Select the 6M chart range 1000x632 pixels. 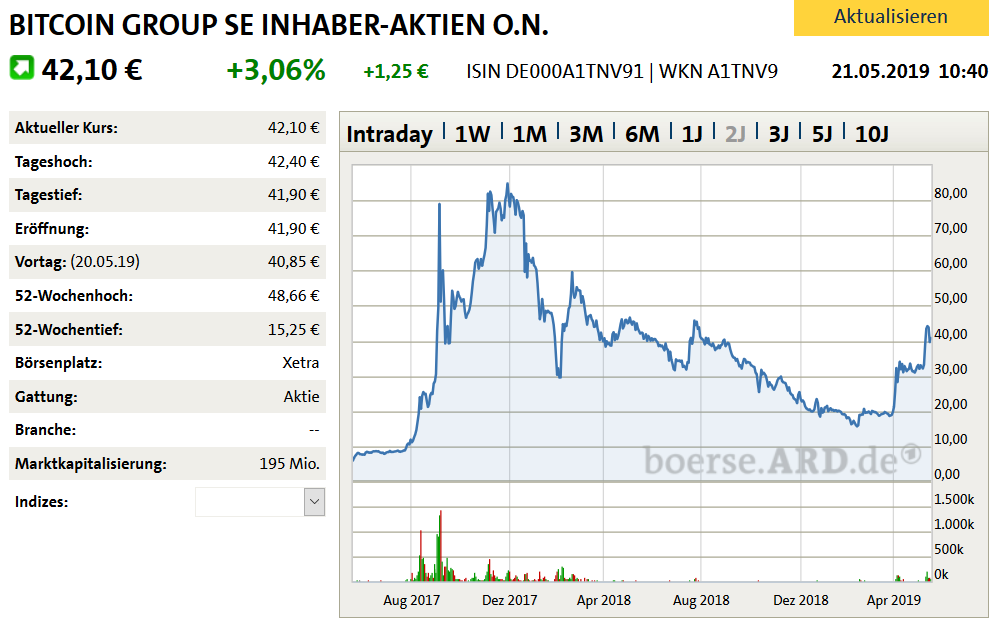click(642, 134)
